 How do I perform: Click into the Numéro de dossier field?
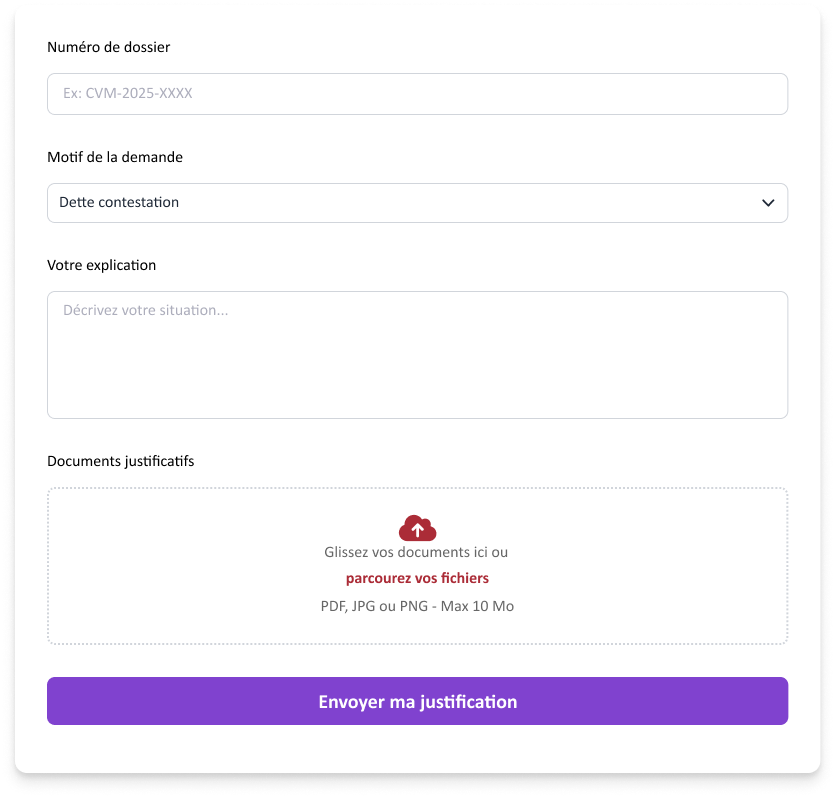pyautogui.click(x=417, y=94)
